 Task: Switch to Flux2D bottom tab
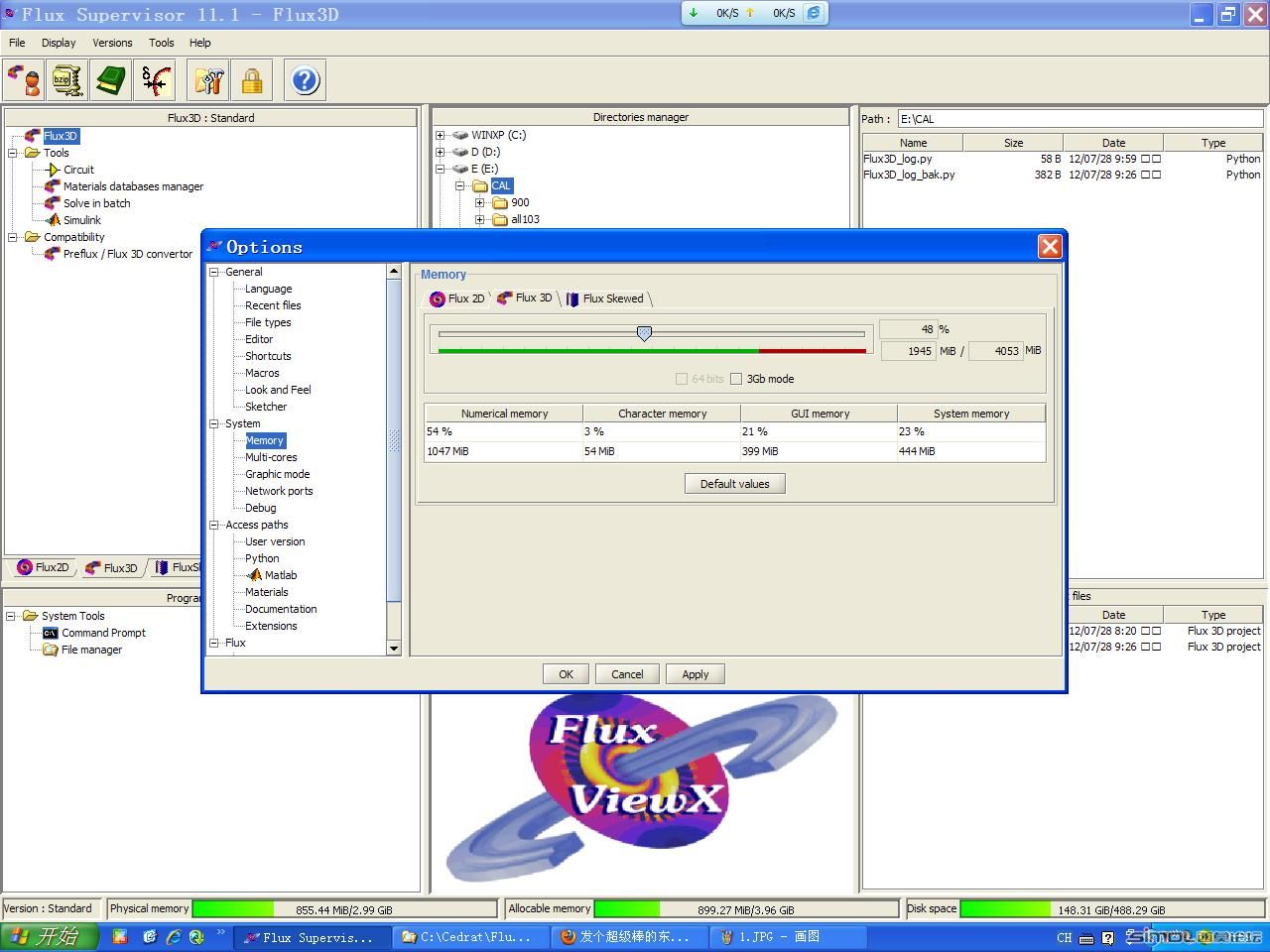tap(44, 567)
